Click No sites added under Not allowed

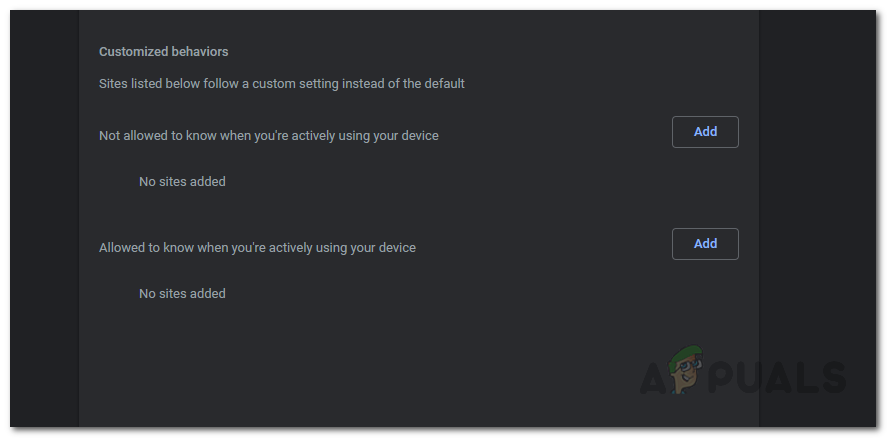pyautogui.click(x=182, y=182)
